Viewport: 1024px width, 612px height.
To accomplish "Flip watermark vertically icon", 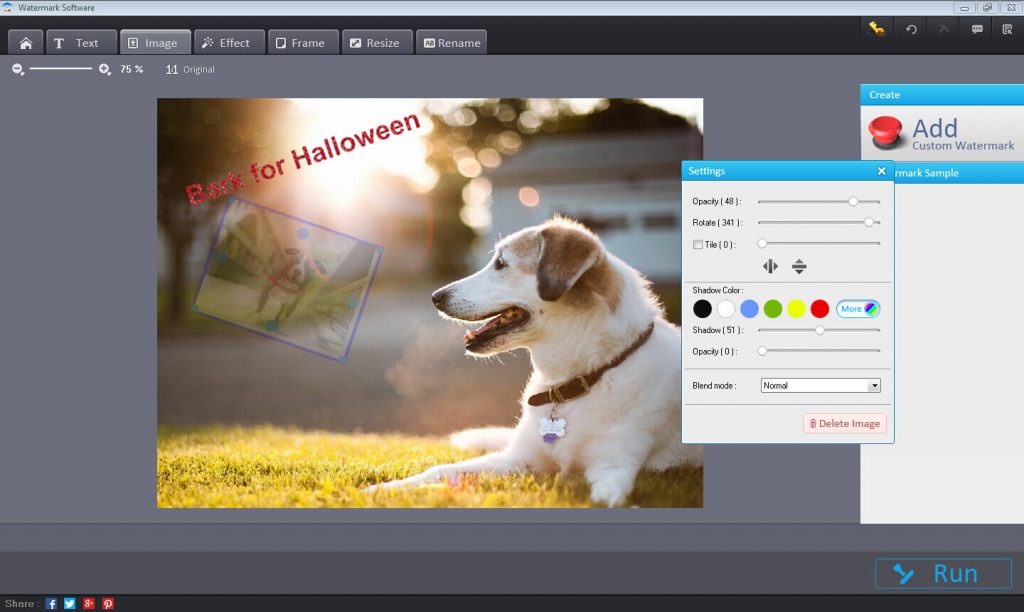I will (799, 266).
